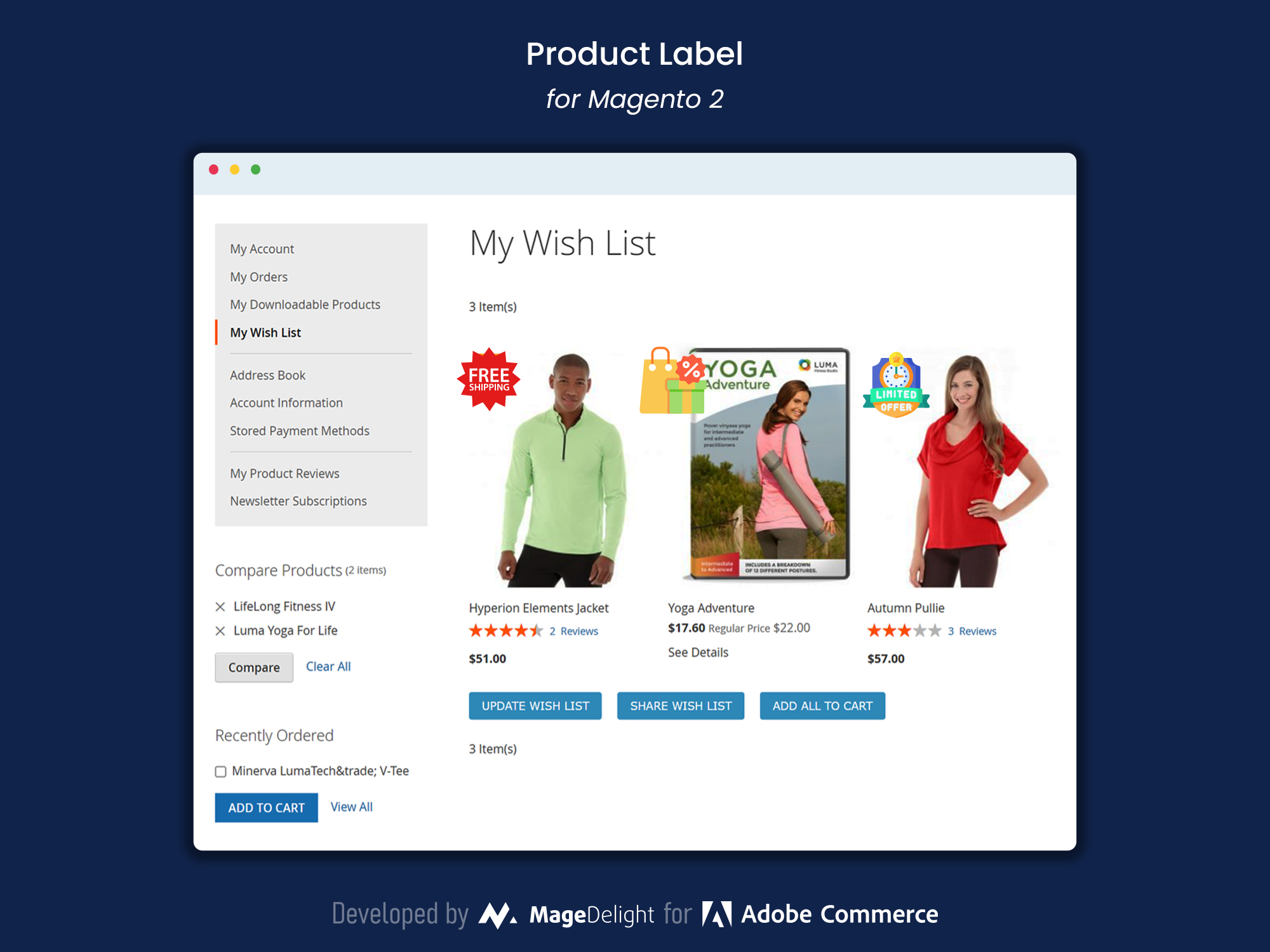This screenshot has width=1270, height=952.
Task: Click See Details link for Yoga Adventure
Action: coord(697,651)
